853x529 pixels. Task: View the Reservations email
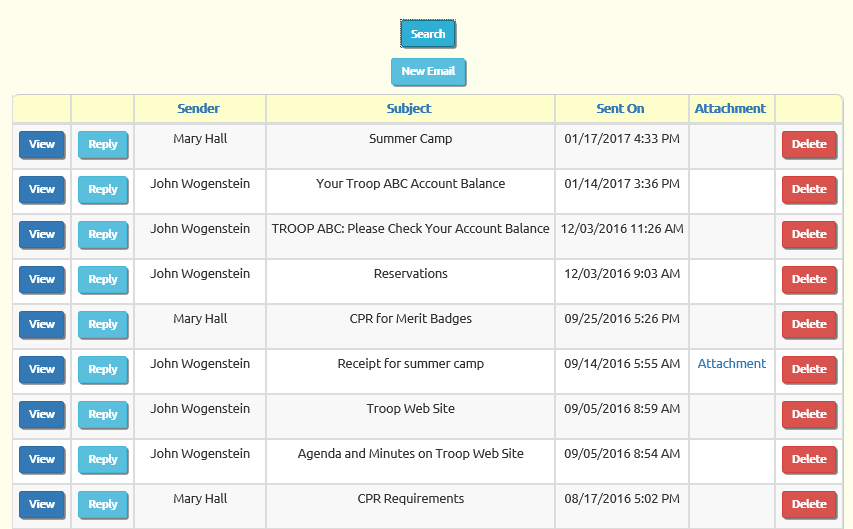pyautogui.click(x=42, y=279)
